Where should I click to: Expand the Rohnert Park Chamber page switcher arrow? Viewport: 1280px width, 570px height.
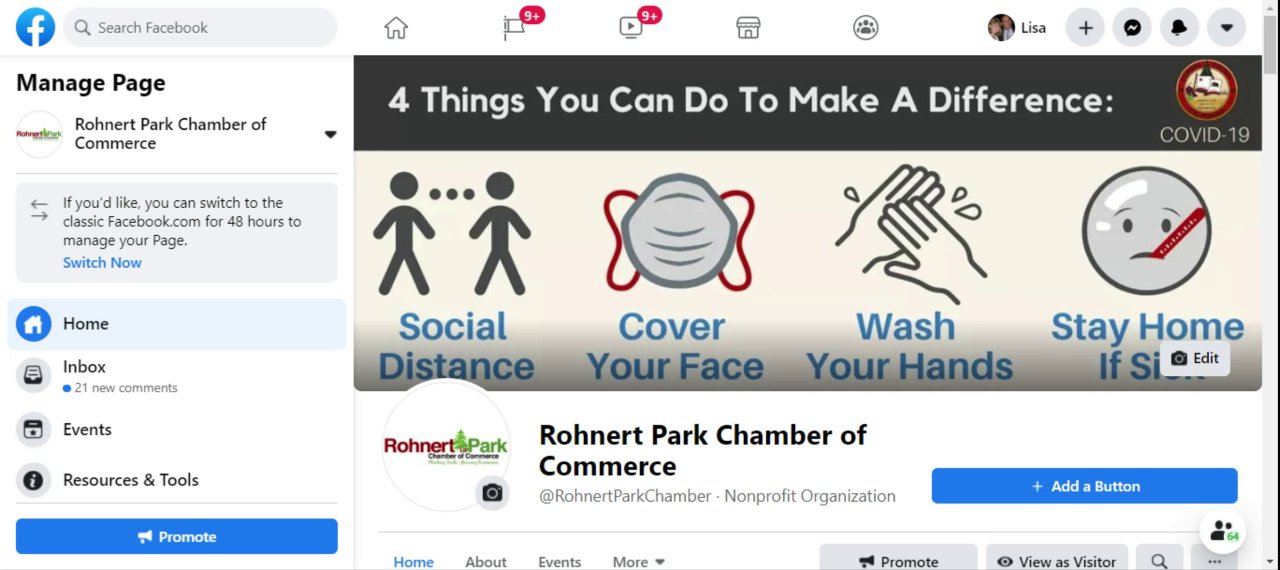[330, 134]
